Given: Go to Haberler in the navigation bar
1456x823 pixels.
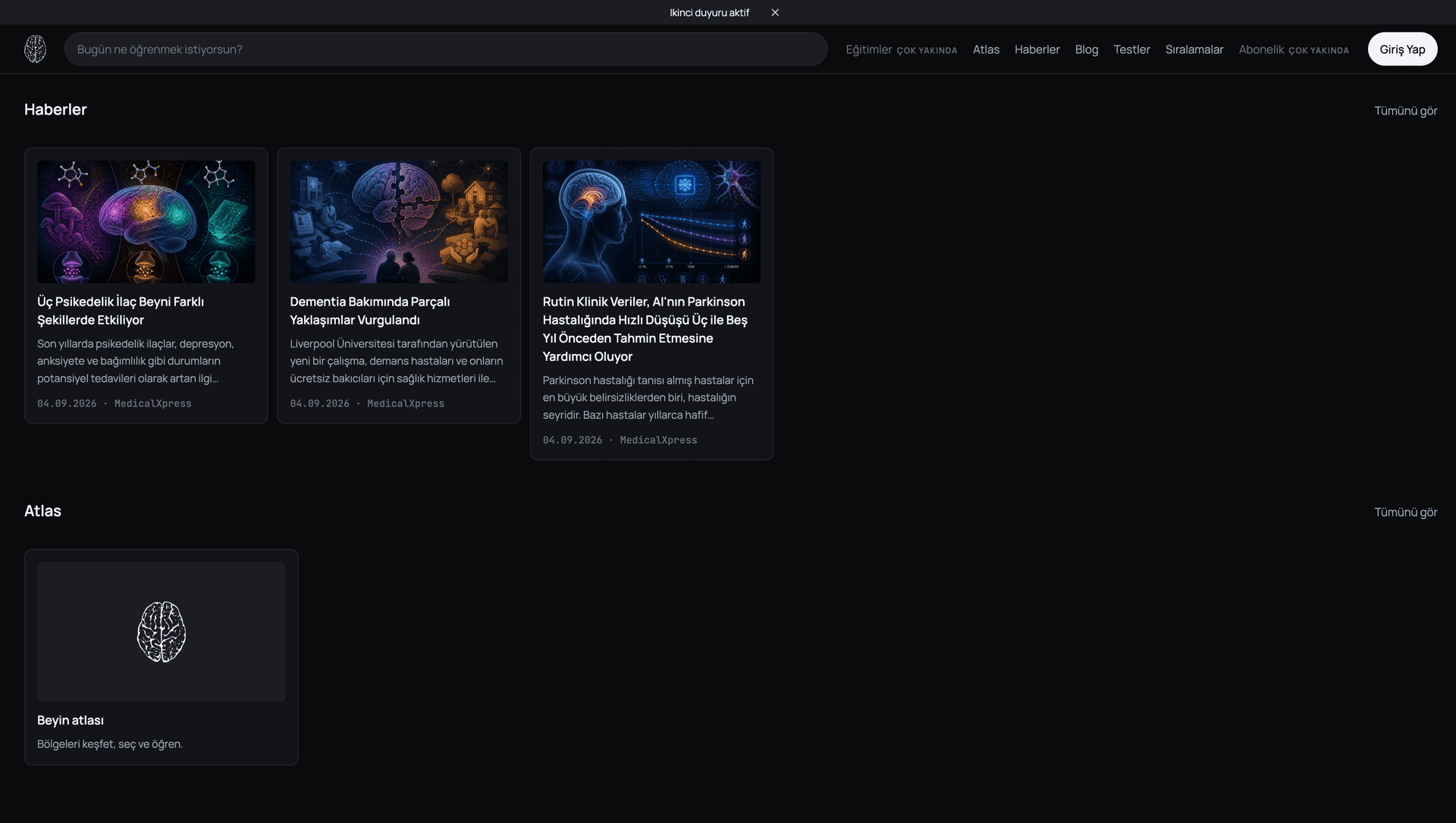Looking at the screenshot, I should pos(1037,49).
